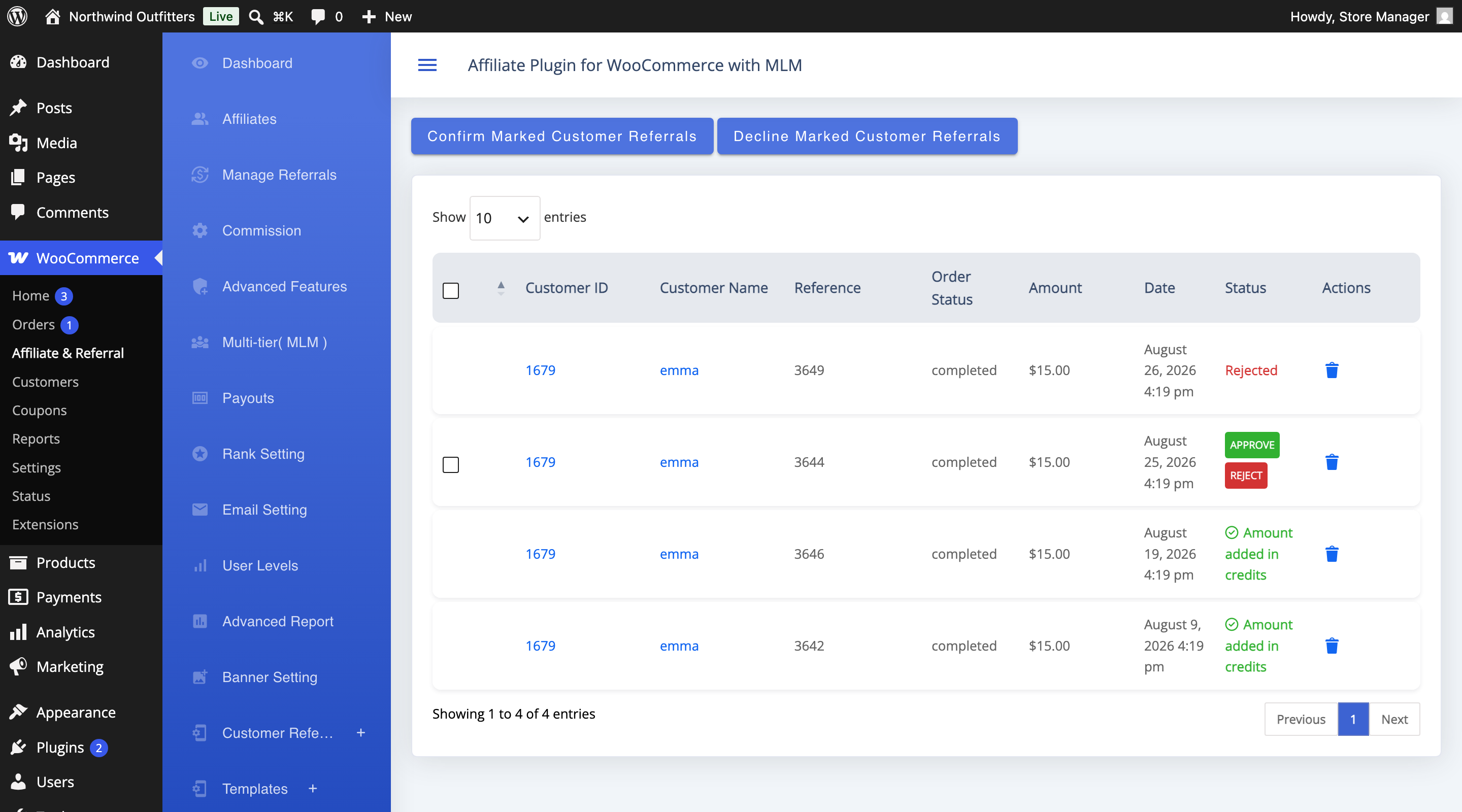The width and height of the screenshot is (1462, 812).
Task: Open the Show entries dropdown
Action: (x=505, y=218)
